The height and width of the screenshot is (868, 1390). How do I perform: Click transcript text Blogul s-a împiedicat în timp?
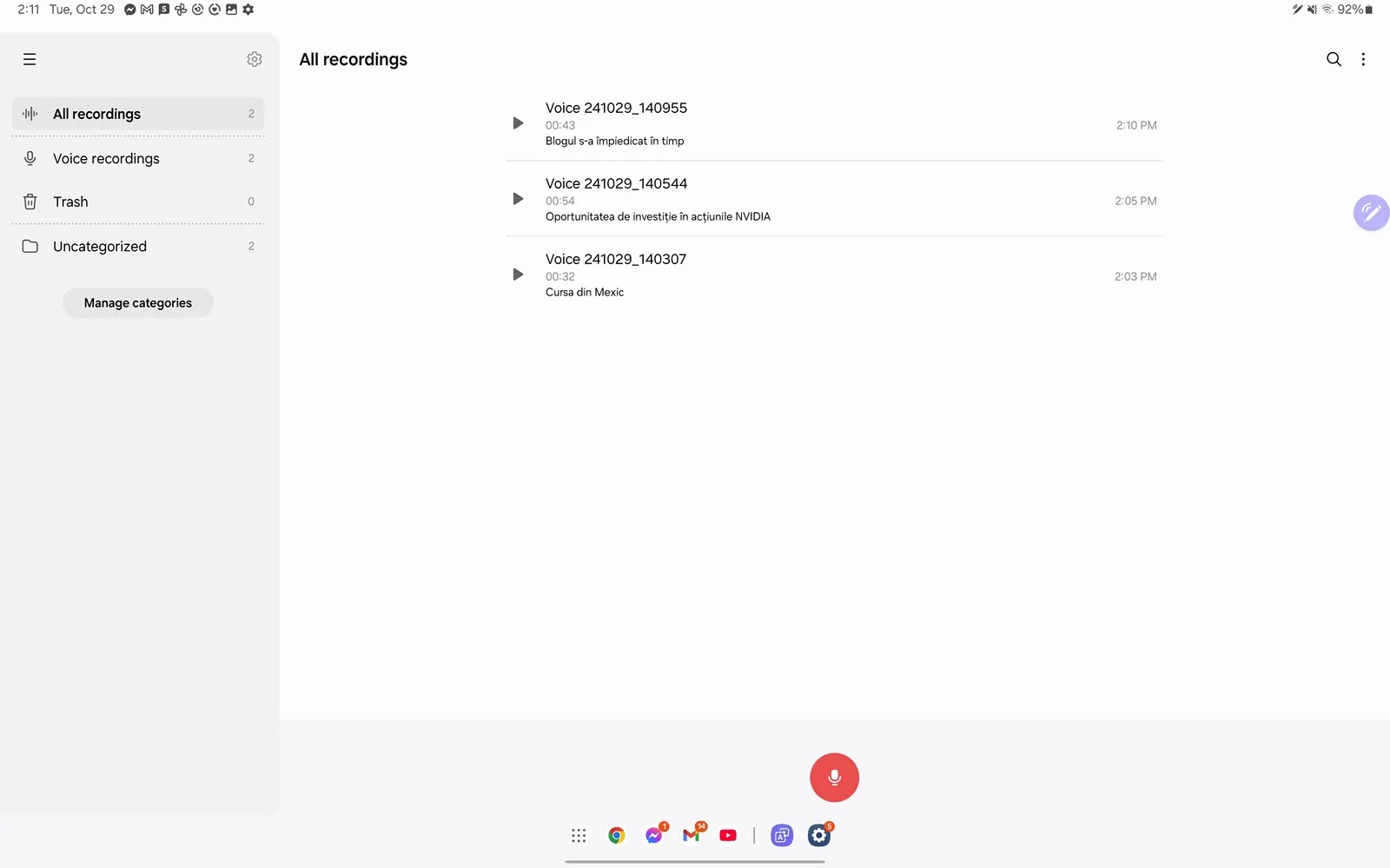pyautogui.click(x=614, y=141)
